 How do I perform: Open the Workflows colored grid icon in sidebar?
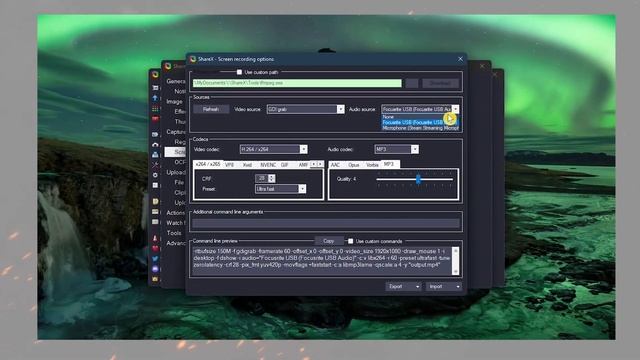[x=155, y=109]
